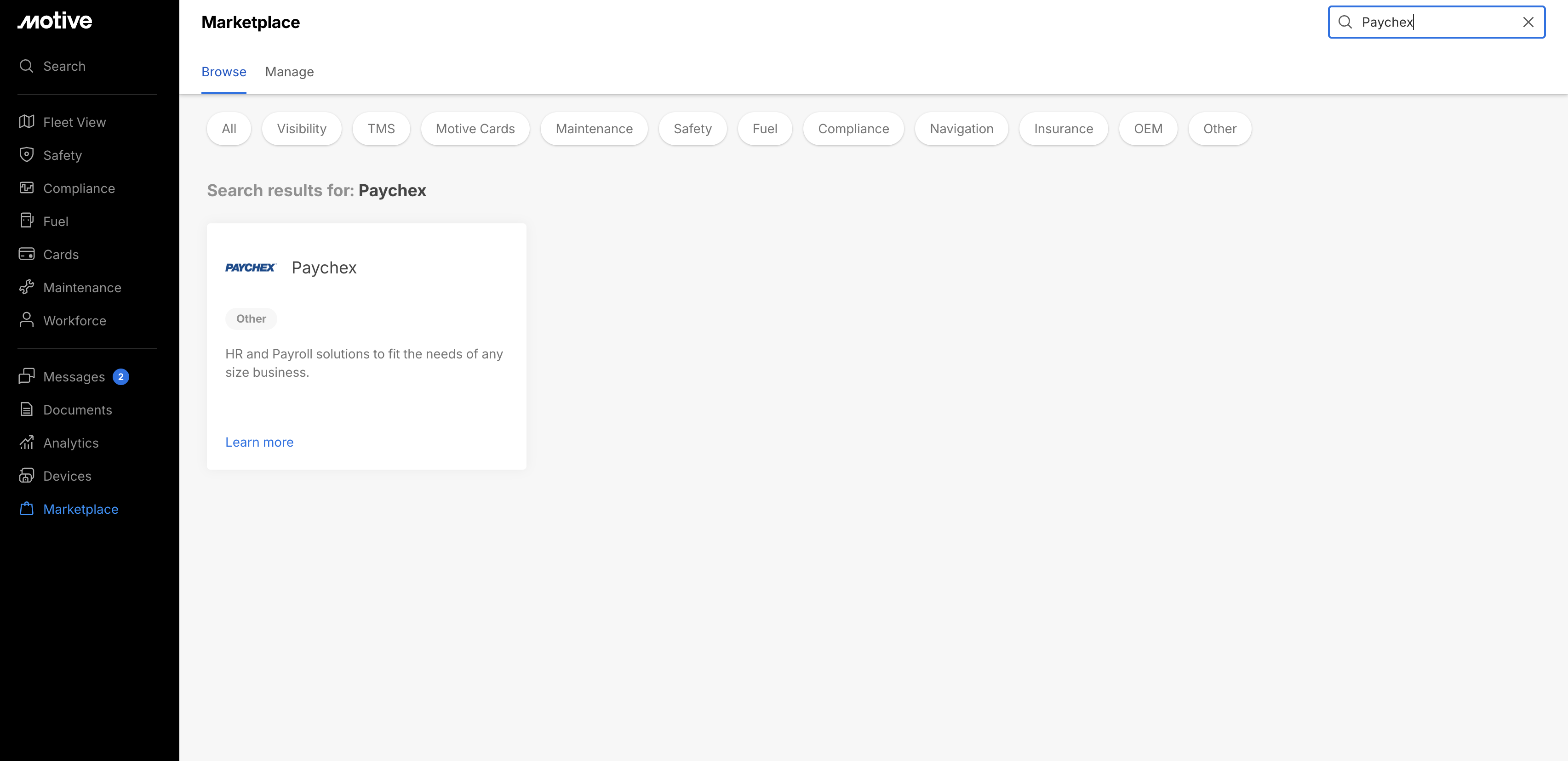Click the Paychex logo on card
The image size is (1568, 761).
(251, 267)
